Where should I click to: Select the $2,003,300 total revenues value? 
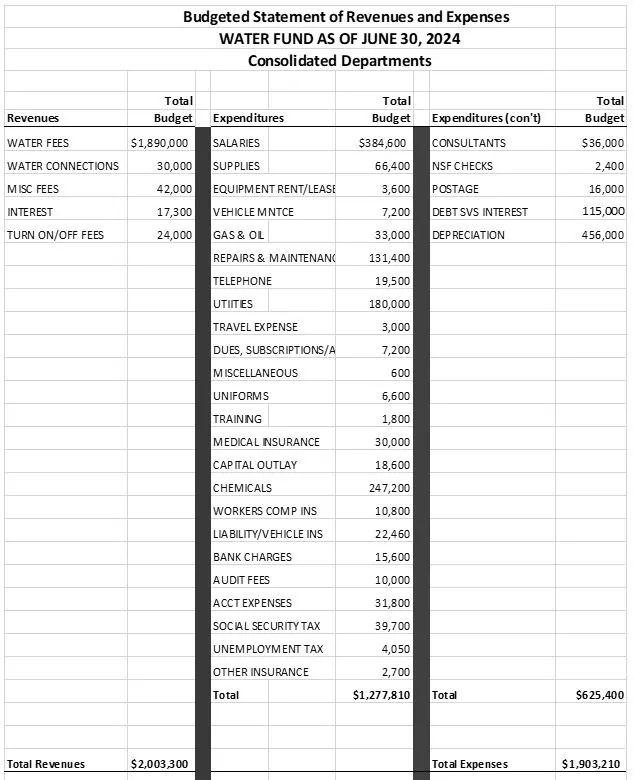(161, 764)
